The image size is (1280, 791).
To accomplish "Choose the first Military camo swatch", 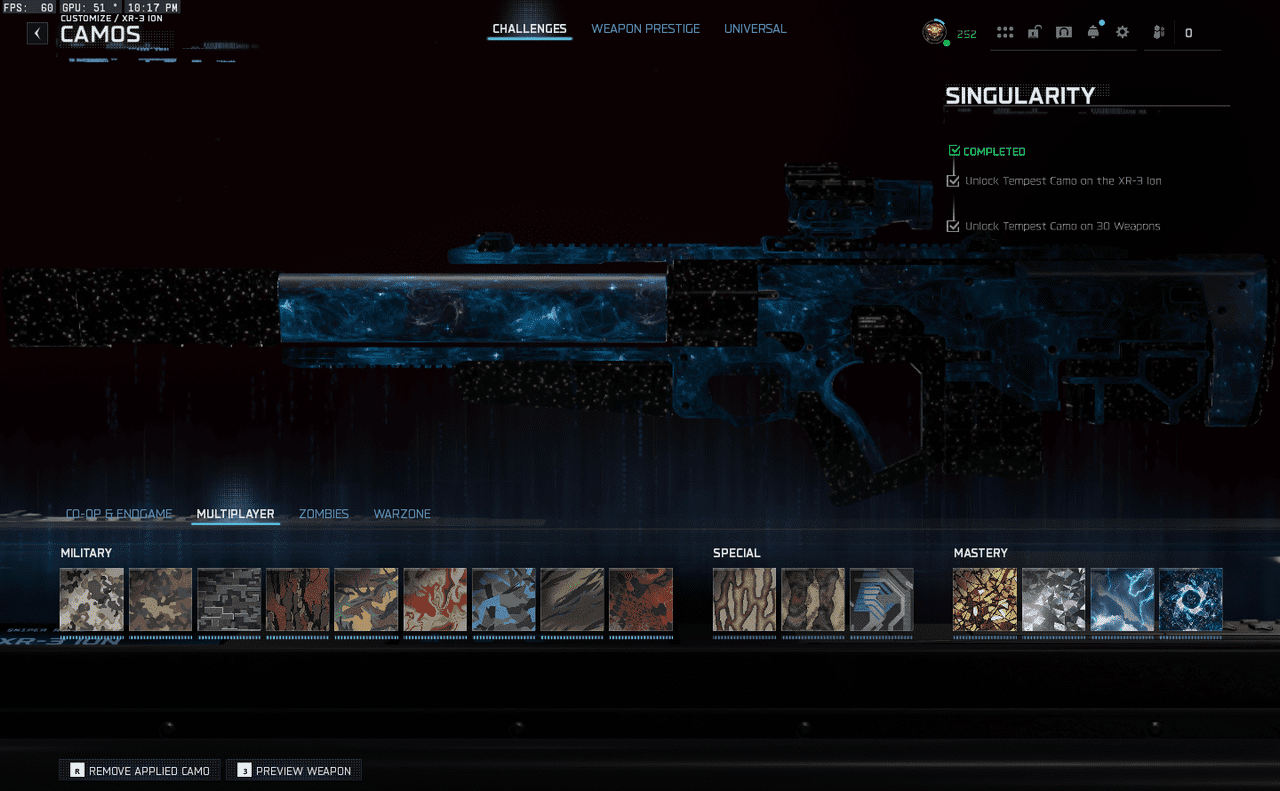I will (x=92, y=600).
